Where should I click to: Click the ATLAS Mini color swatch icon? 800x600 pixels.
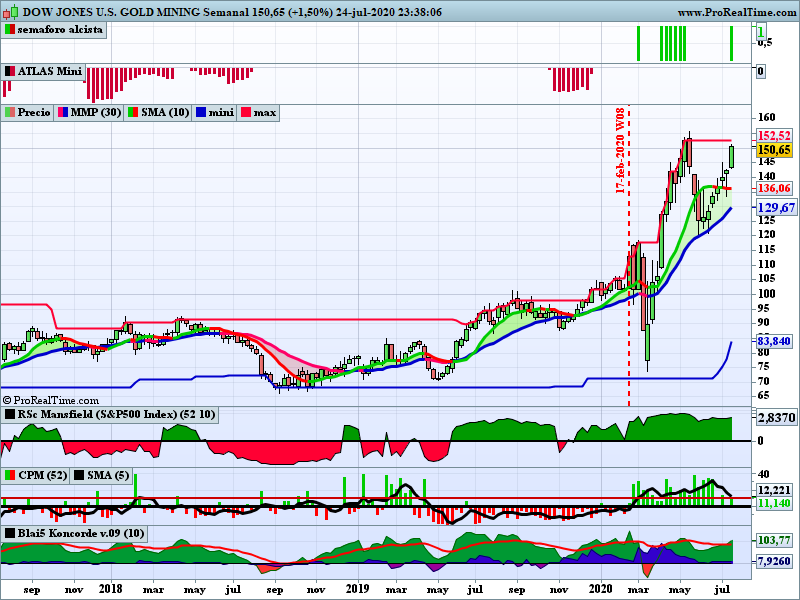click(10, 71)
